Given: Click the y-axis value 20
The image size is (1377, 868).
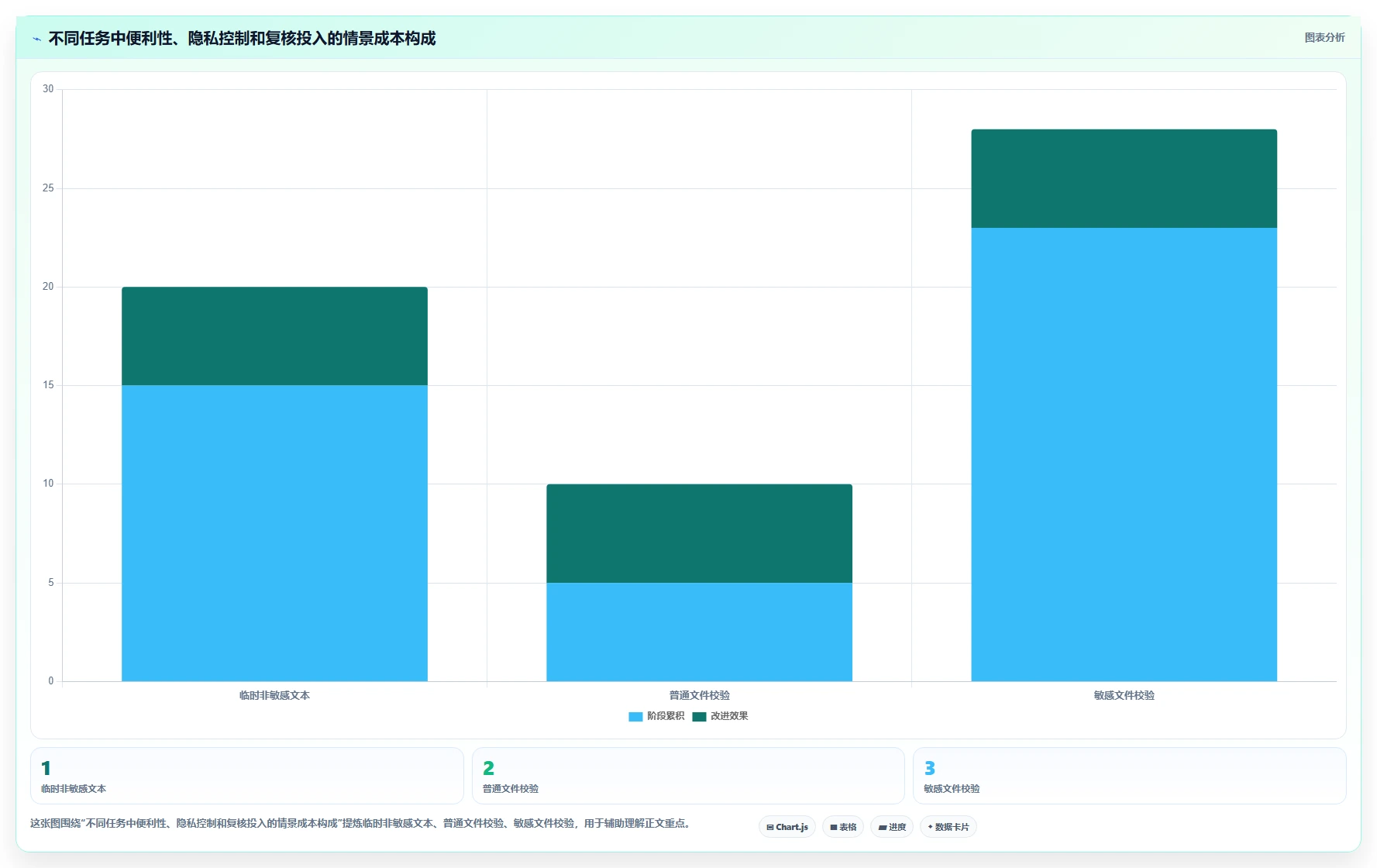Looking at the screenshot, I should [48, 287].
